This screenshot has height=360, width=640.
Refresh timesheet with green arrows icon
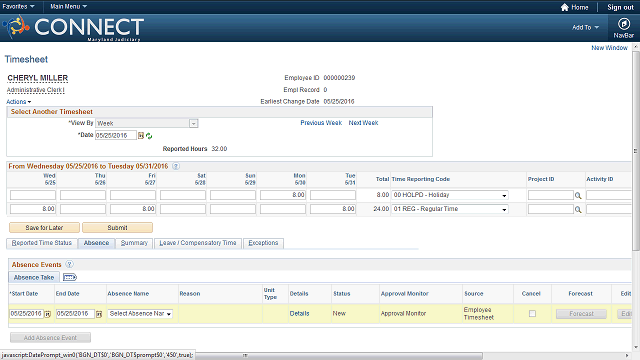(x=149, y=136)
